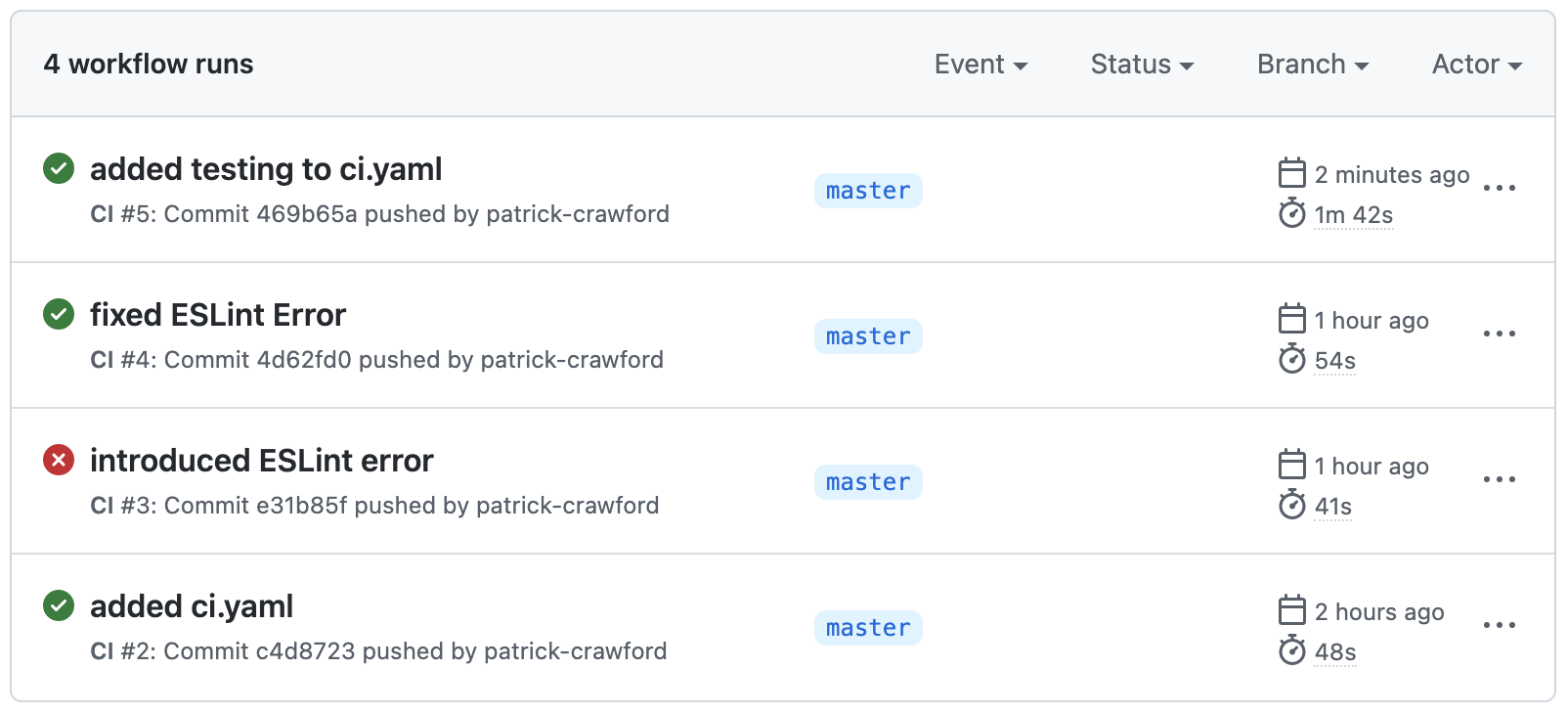Click the options menu for the top workflow run
The height and width of the screenshot is (714, 1568).
1500,188
